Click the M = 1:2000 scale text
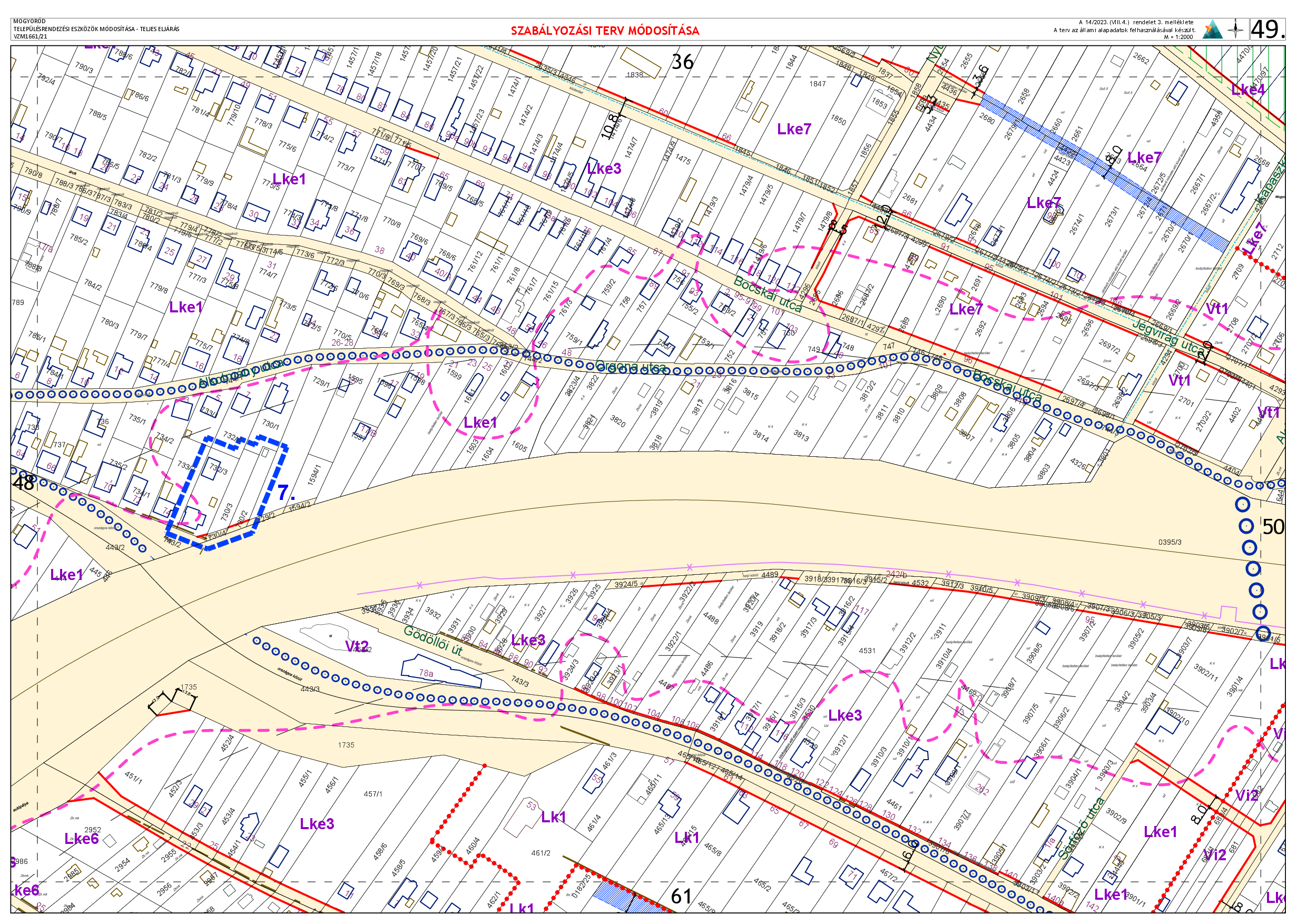Screen dimensions: 1307x924 click(x=1178, y=37)
